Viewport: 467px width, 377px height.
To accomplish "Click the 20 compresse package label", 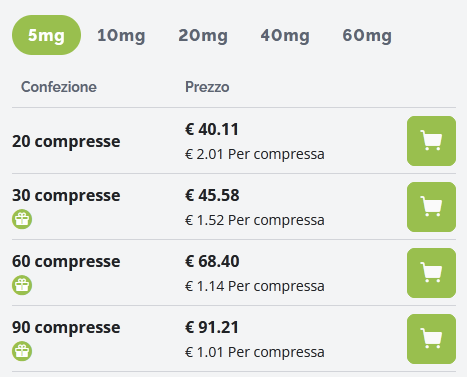I will pos(66,142).
